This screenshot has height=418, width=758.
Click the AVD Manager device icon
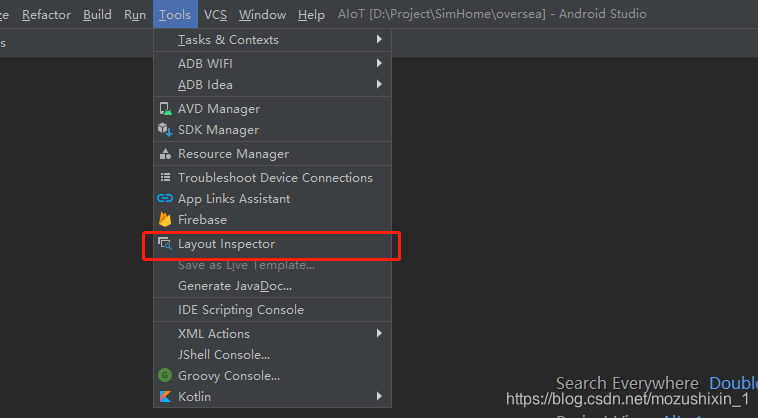point(165,109)
